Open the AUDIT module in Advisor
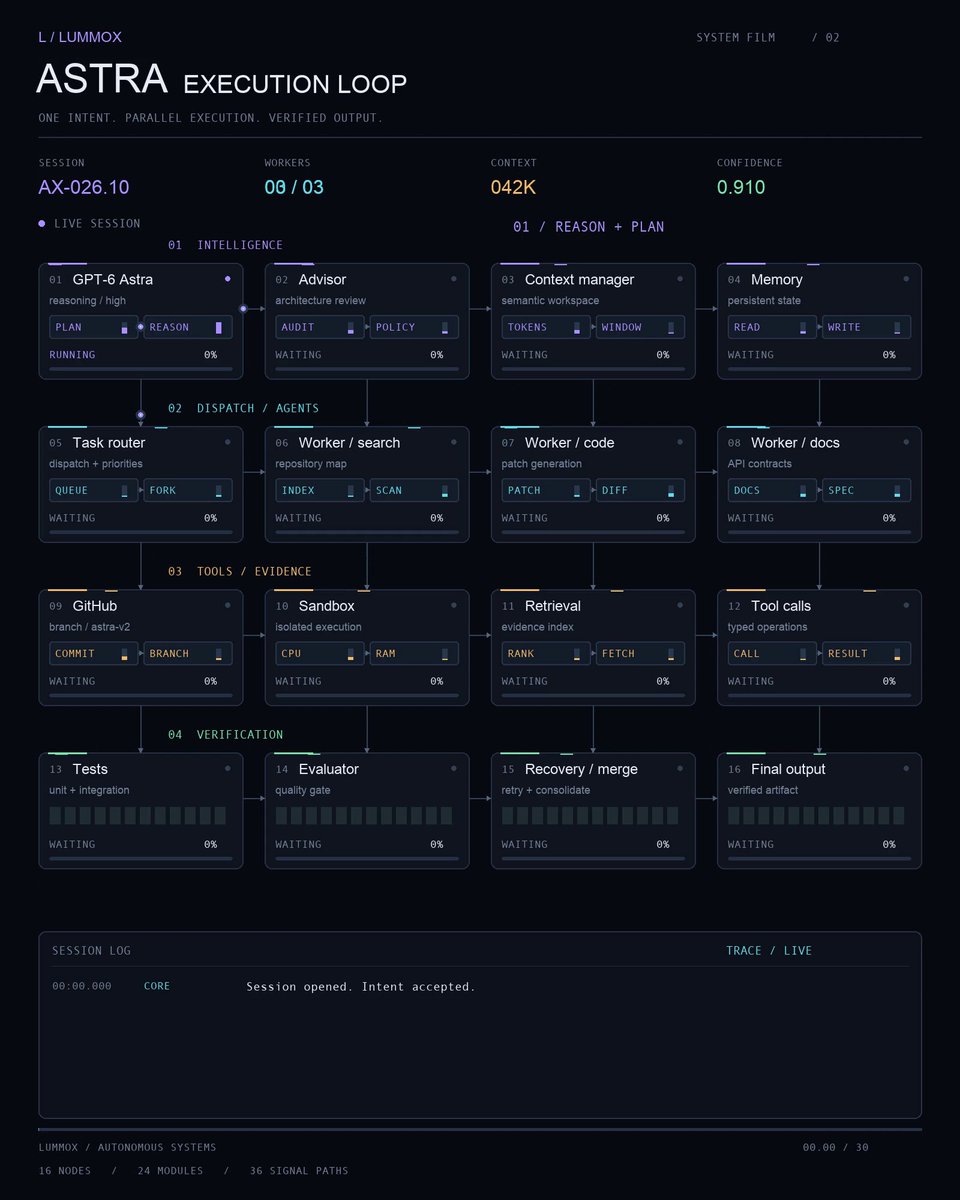The image size is (960, 1200). click(x=320, y=327)
